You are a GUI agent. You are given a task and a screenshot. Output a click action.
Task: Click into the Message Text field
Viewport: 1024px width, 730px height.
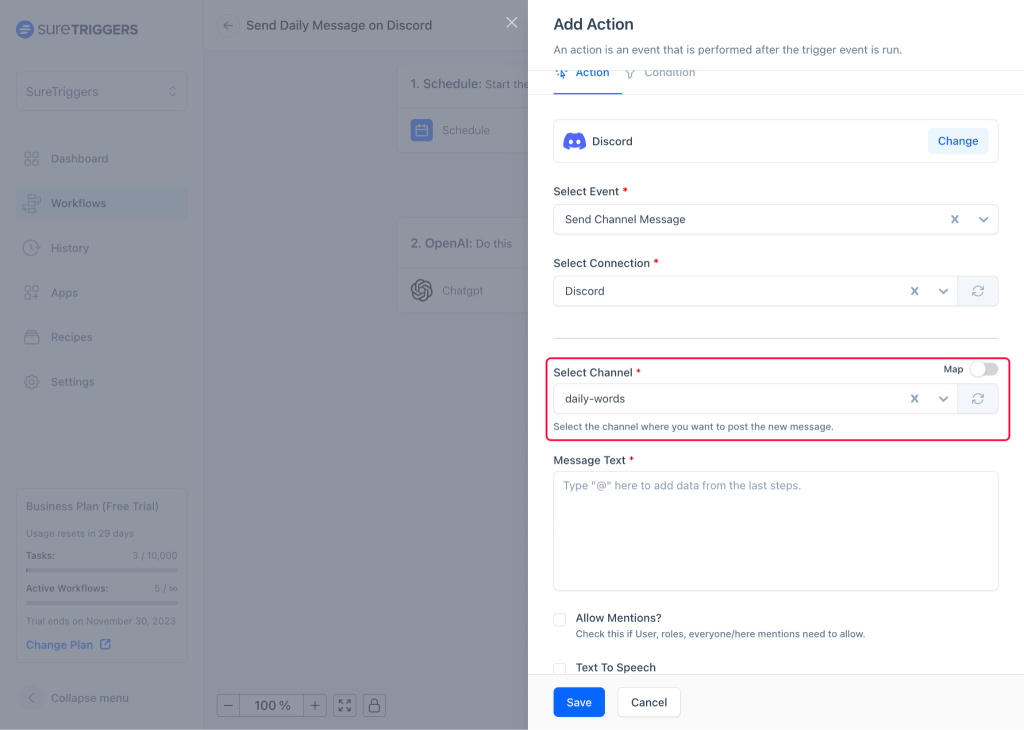coord(775,531)
